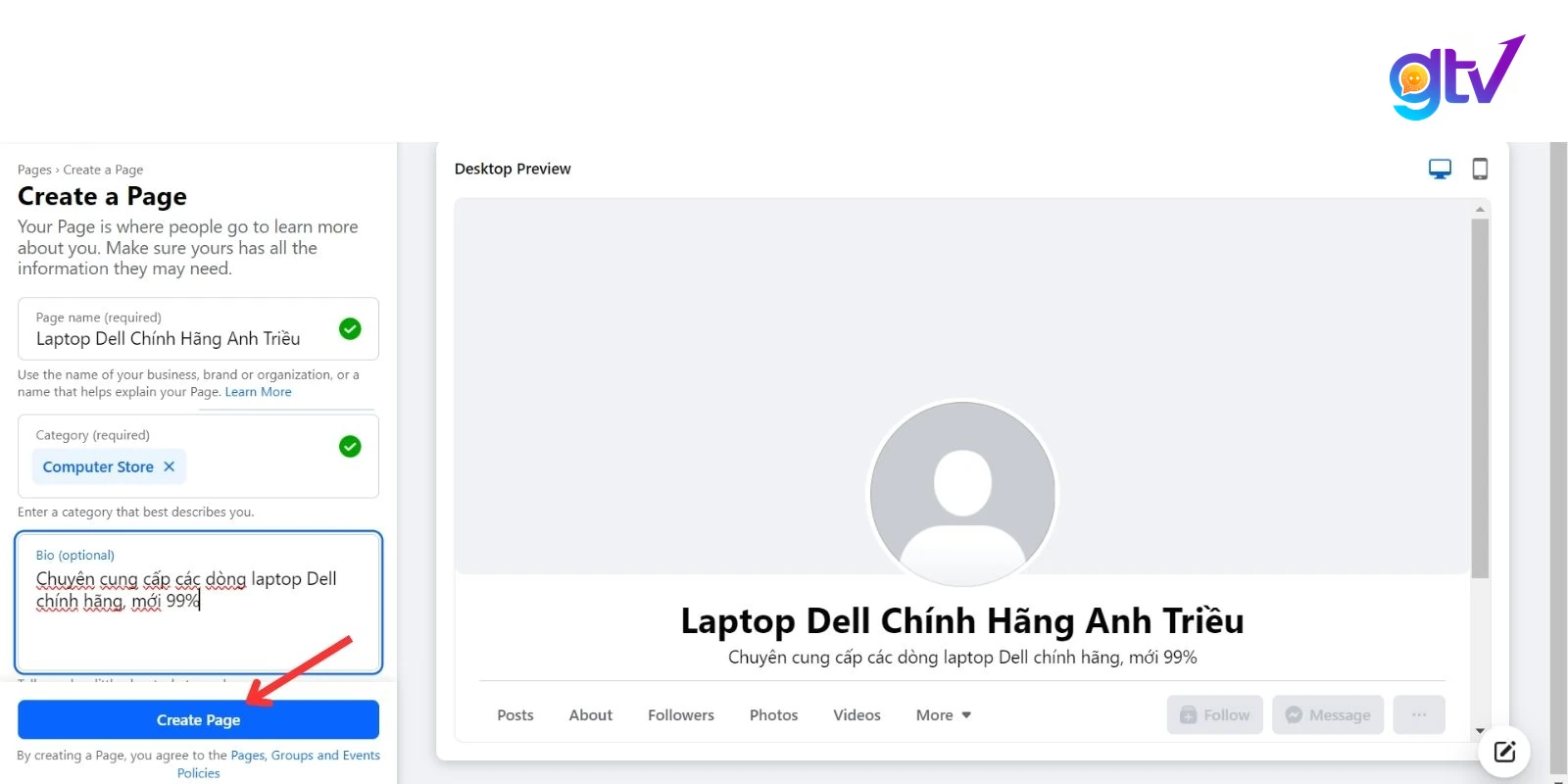Remove the Computer Store category tag
The image size is (1568, 784).
[170, 466]
